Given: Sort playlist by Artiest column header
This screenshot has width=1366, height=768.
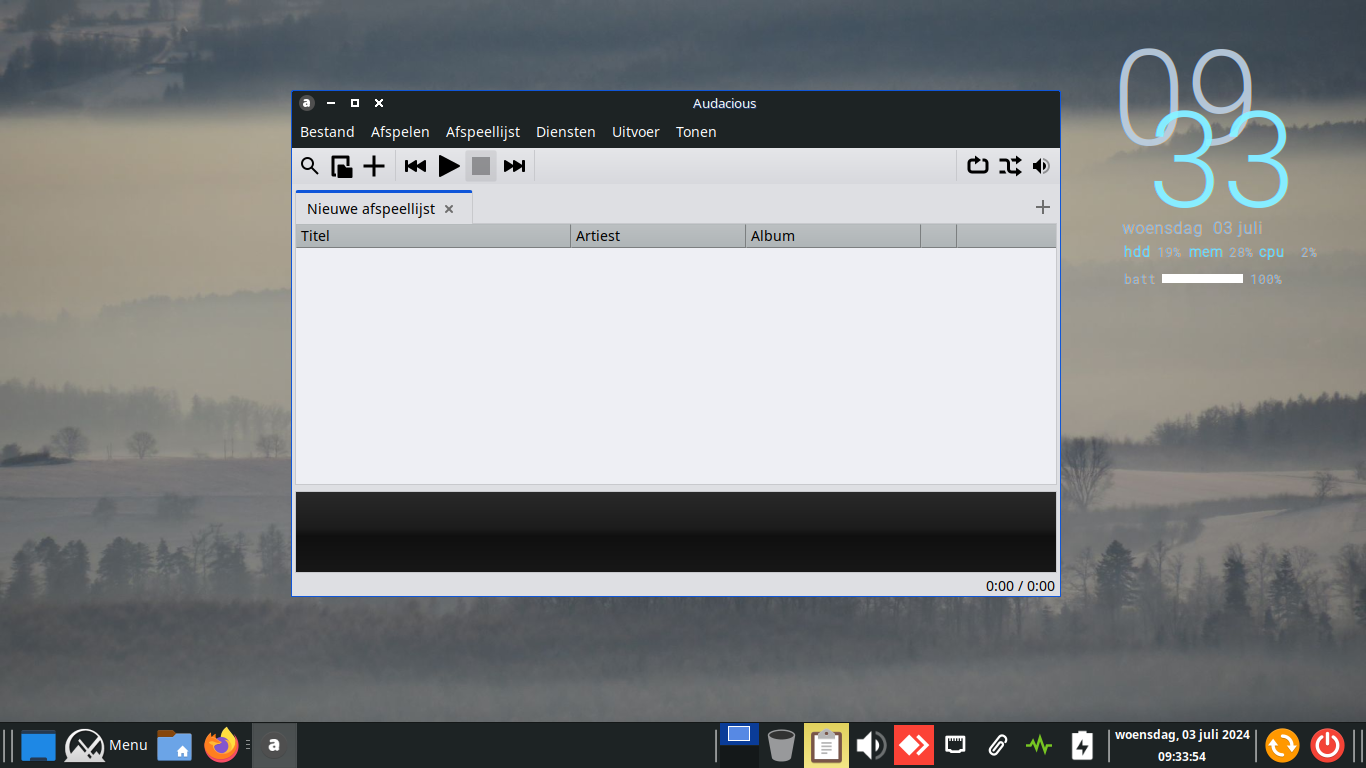Looking at the screenshot, I should (657, 236).
